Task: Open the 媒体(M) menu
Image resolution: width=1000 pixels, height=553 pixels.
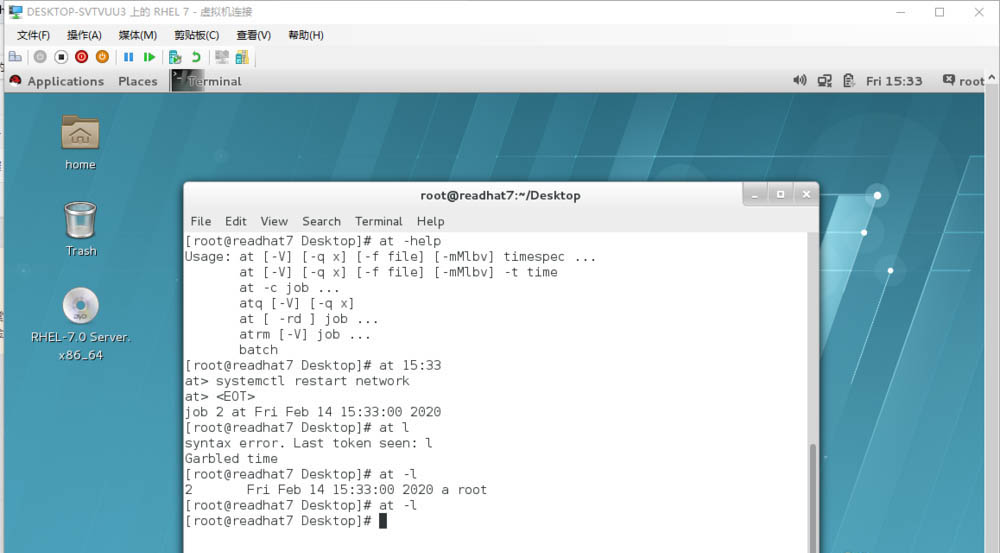Action: pos(137,35)
